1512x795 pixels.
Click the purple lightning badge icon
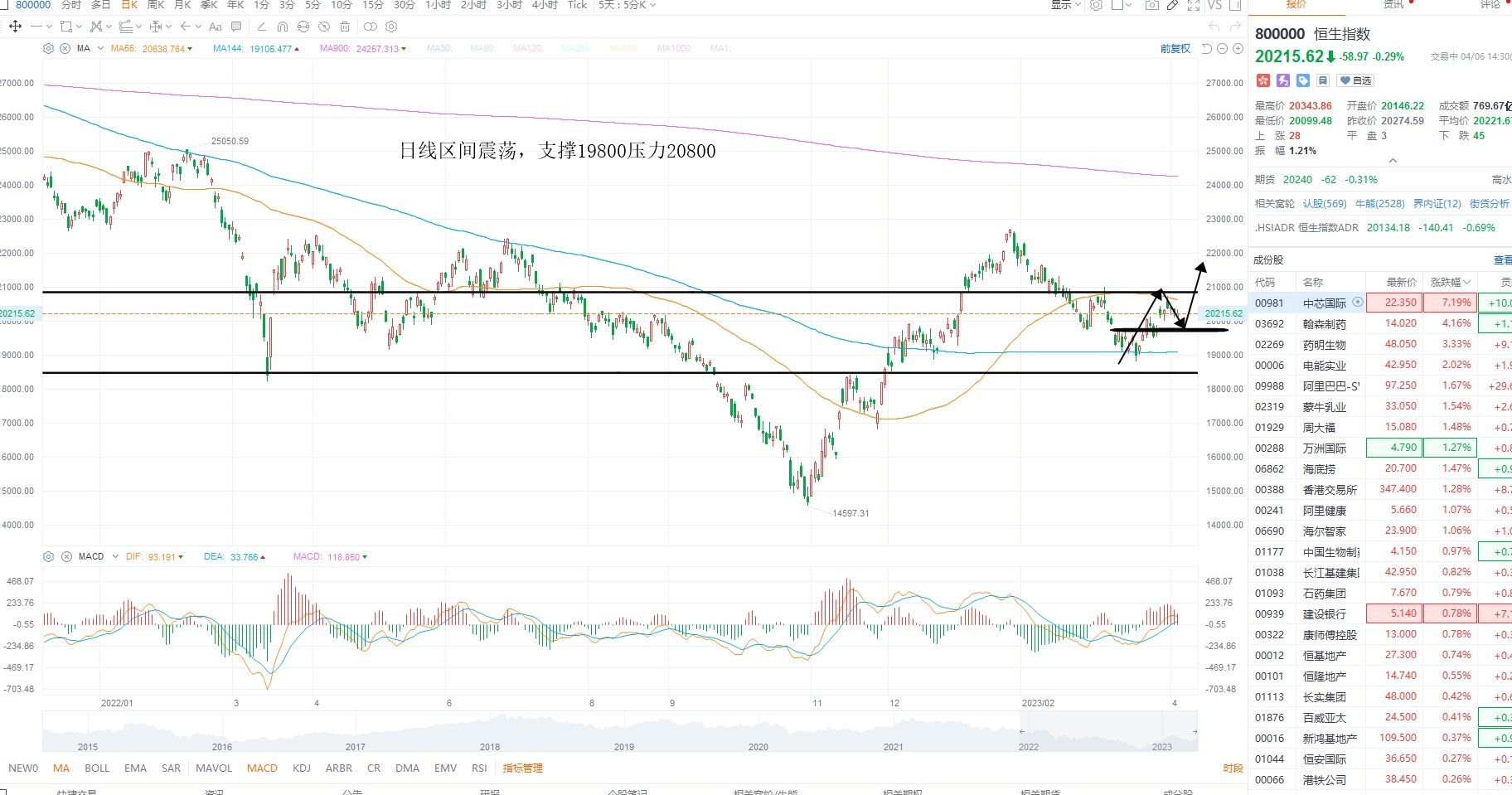pos(1283,80)
